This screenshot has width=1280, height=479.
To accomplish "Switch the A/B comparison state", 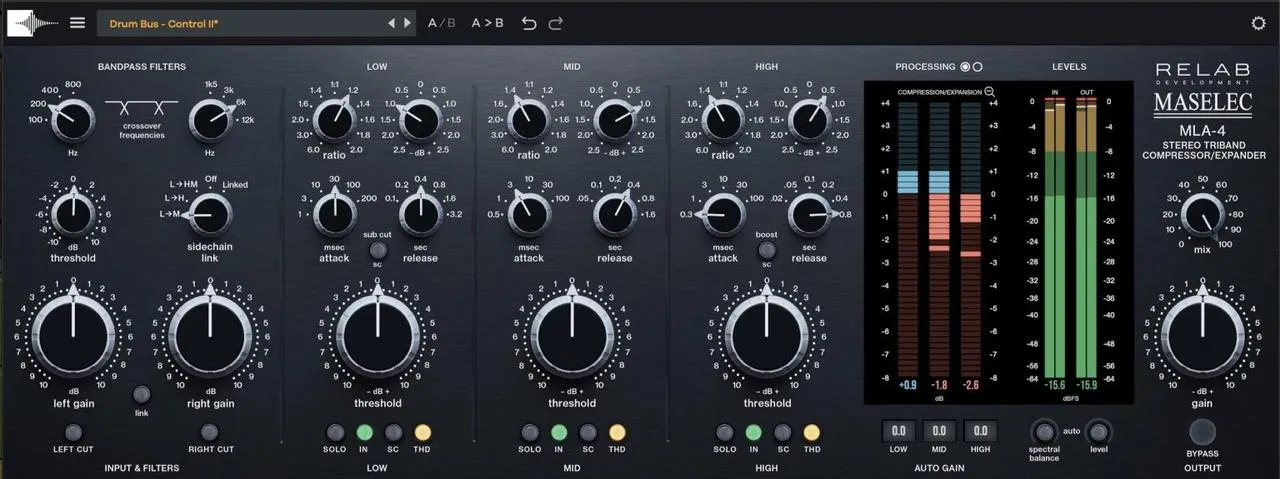I will [440, 23].
